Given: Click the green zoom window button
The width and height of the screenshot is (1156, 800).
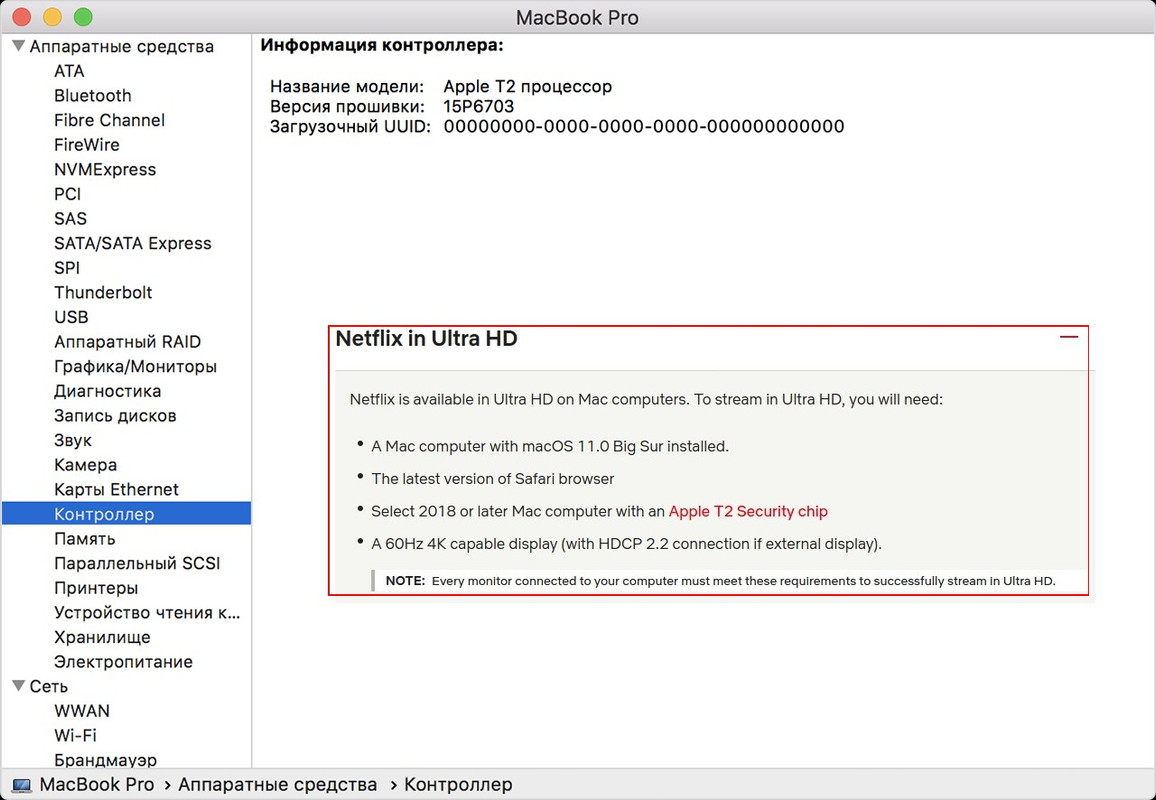Looking at the screenshot, I should tap(83, 17).
